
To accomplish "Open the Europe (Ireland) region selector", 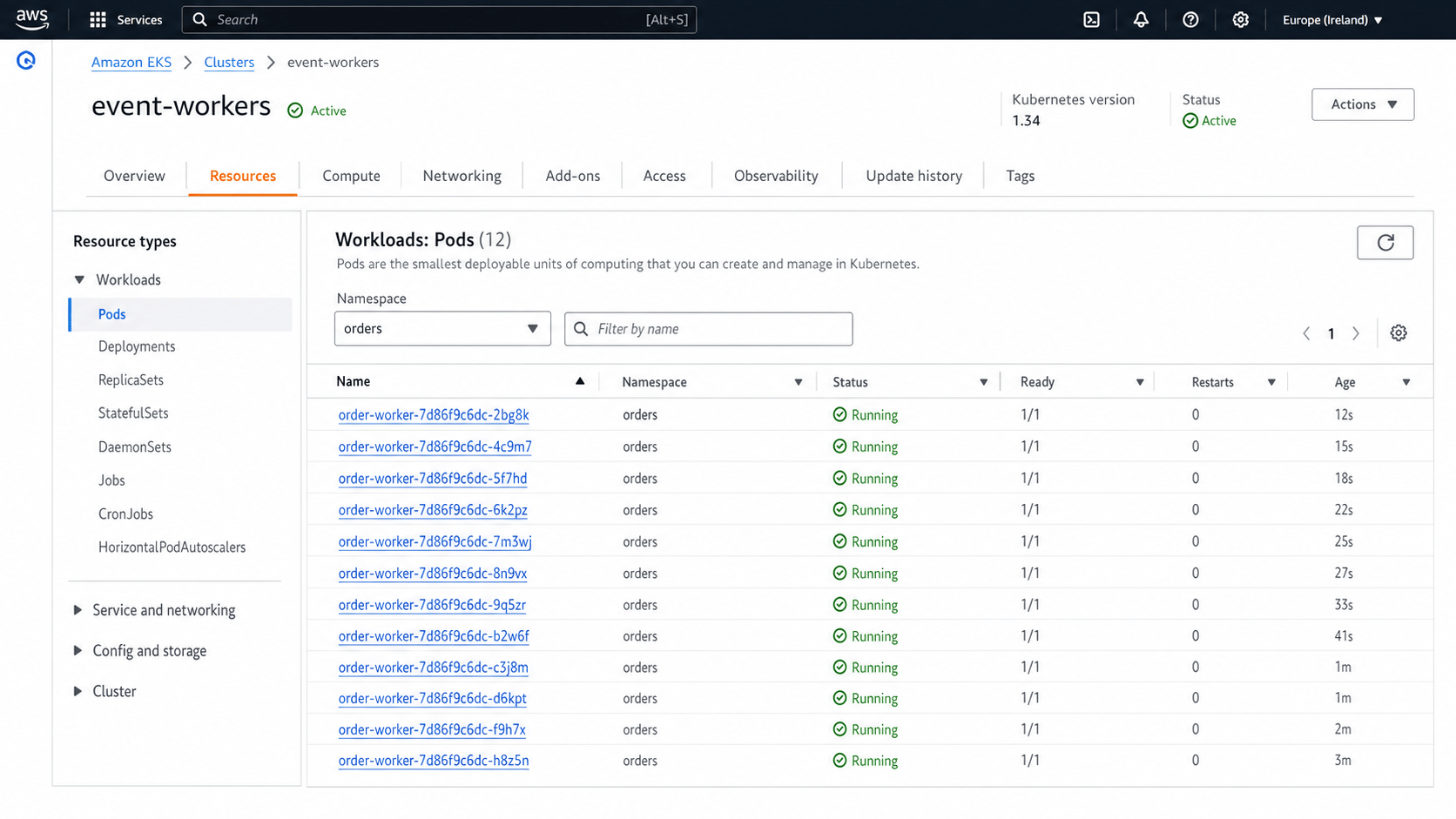I will tap(1332, 19).
